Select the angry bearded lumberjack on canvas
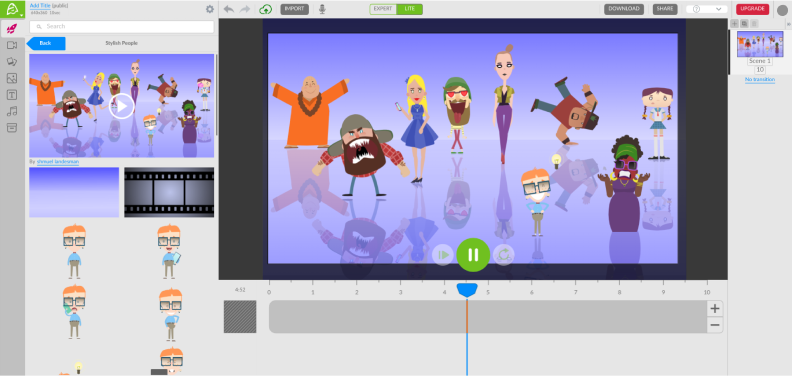 360,156
